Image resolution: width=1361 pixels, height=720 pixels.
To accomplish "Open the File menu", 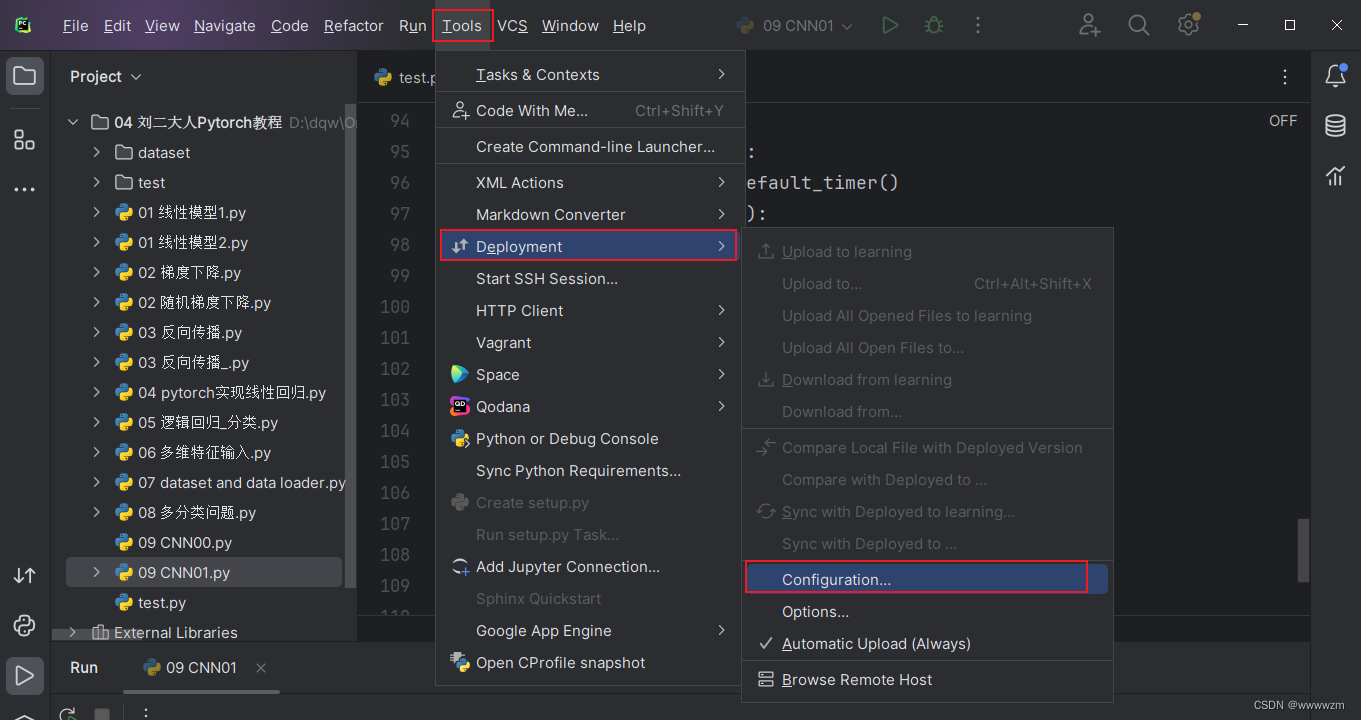I will (x=76, y=26).
